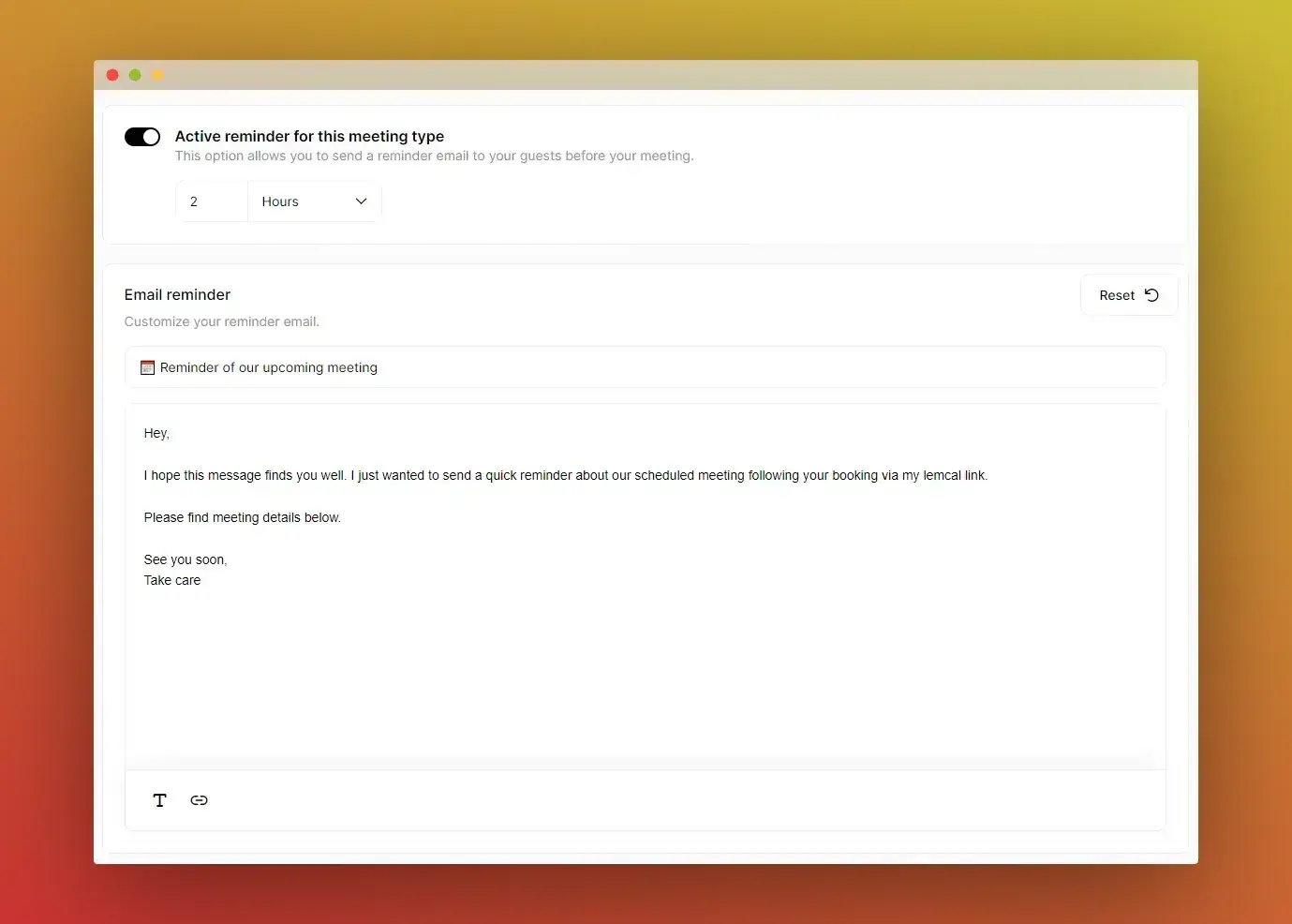The image size is (1292, 924).
Task: Click the green window dot
Action: point(135,75)
